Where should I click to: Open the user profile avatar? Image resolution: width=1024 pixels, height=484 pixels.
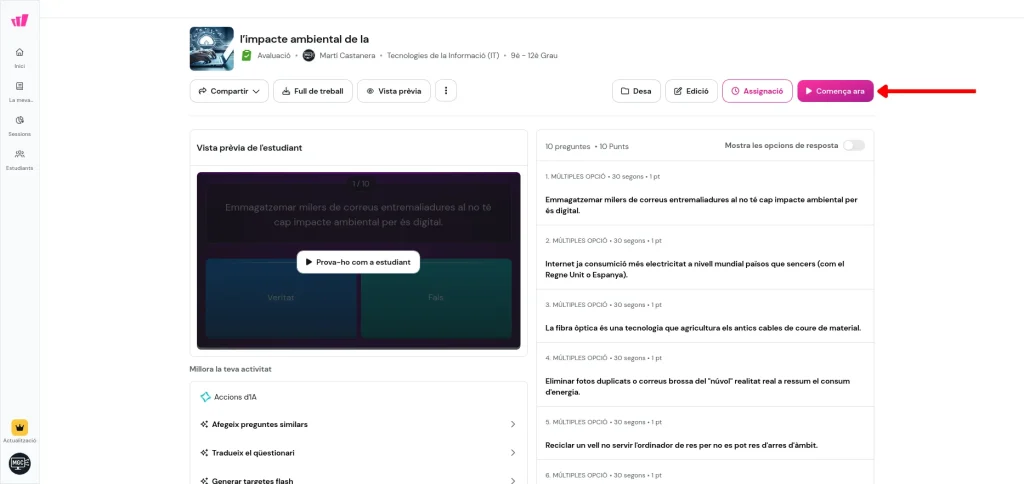[x=20, y=463]
